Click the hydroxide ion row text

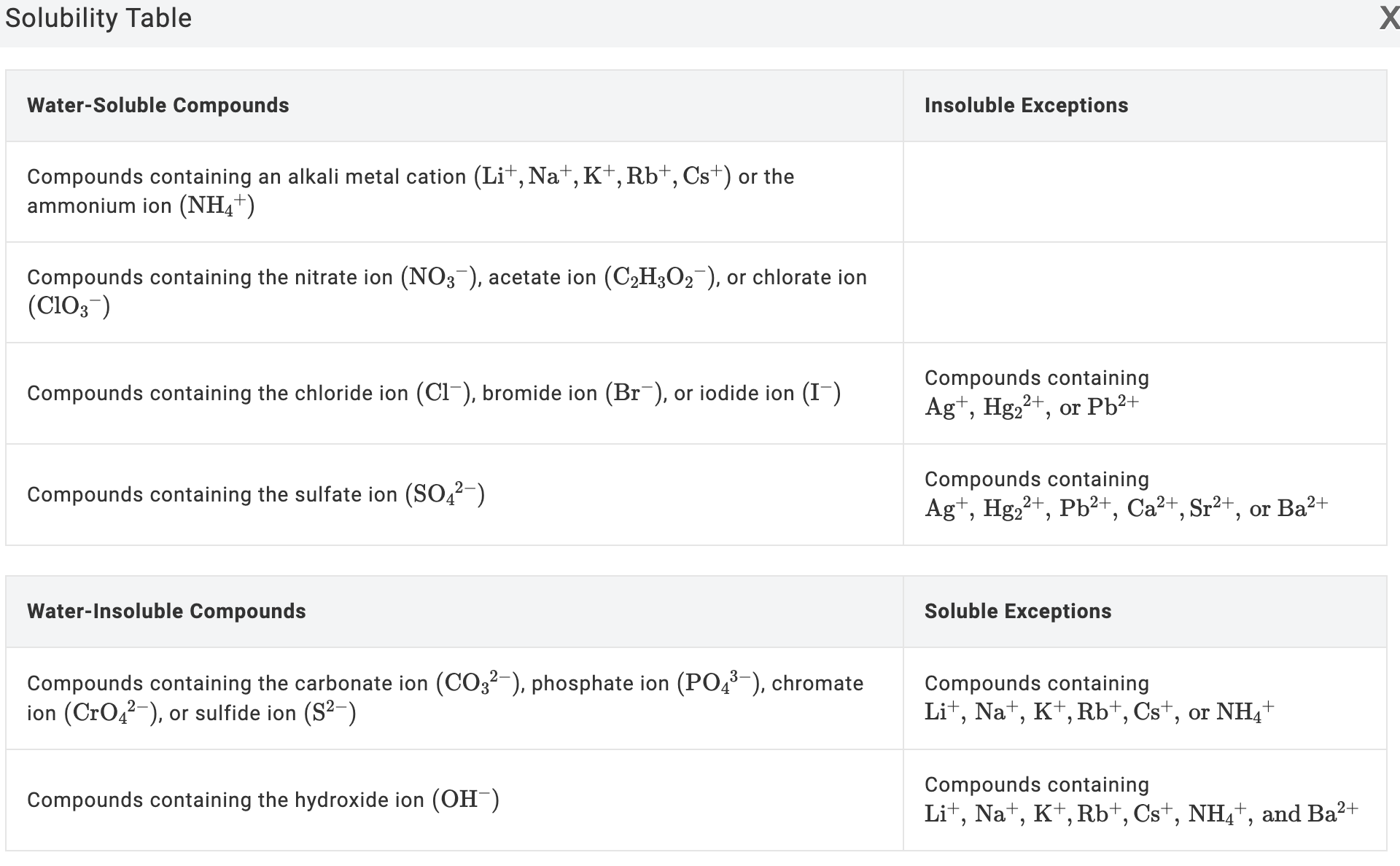[262, 800]
